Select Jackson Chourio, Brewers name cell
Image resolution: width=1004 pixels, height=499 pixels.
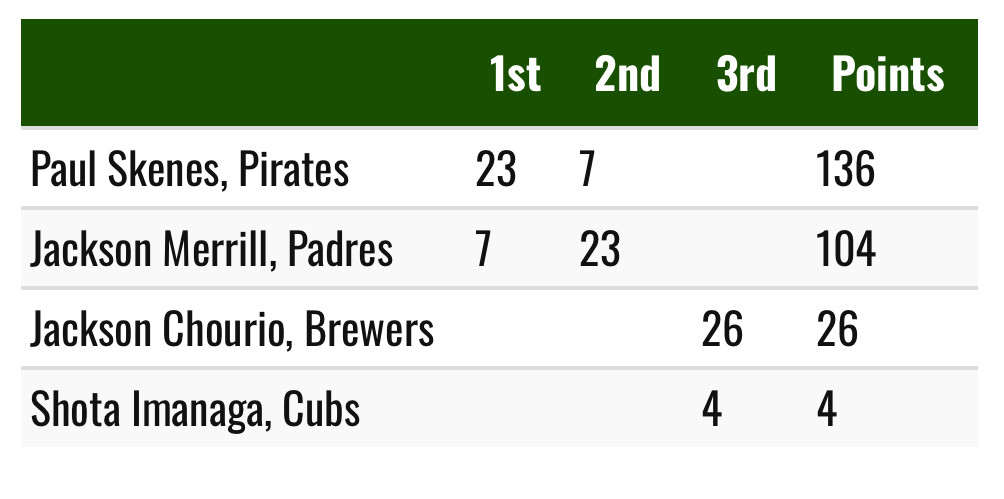click(232, 329)
